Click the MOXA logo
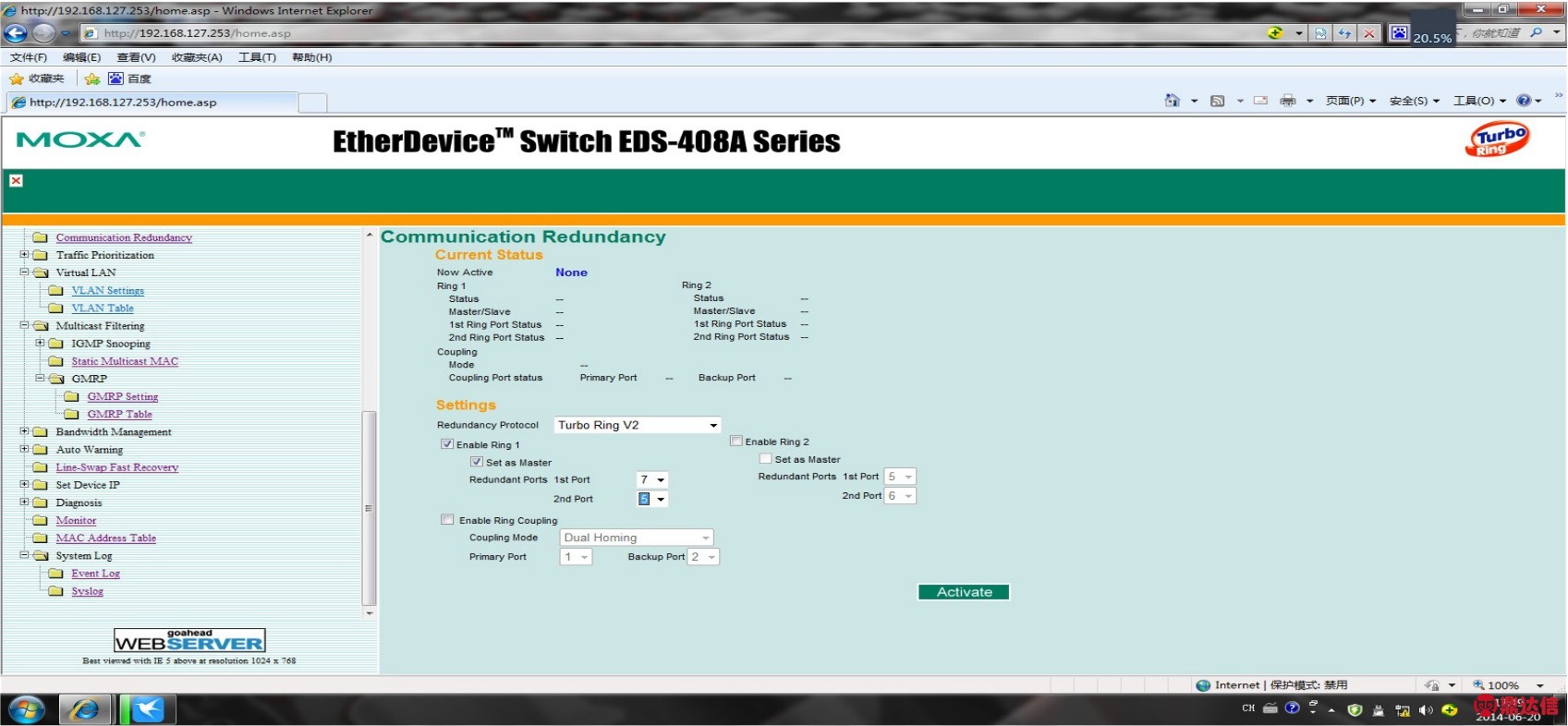Image resolution: width=1568 pixels, height=726 pixels. [x=80, y=140]
